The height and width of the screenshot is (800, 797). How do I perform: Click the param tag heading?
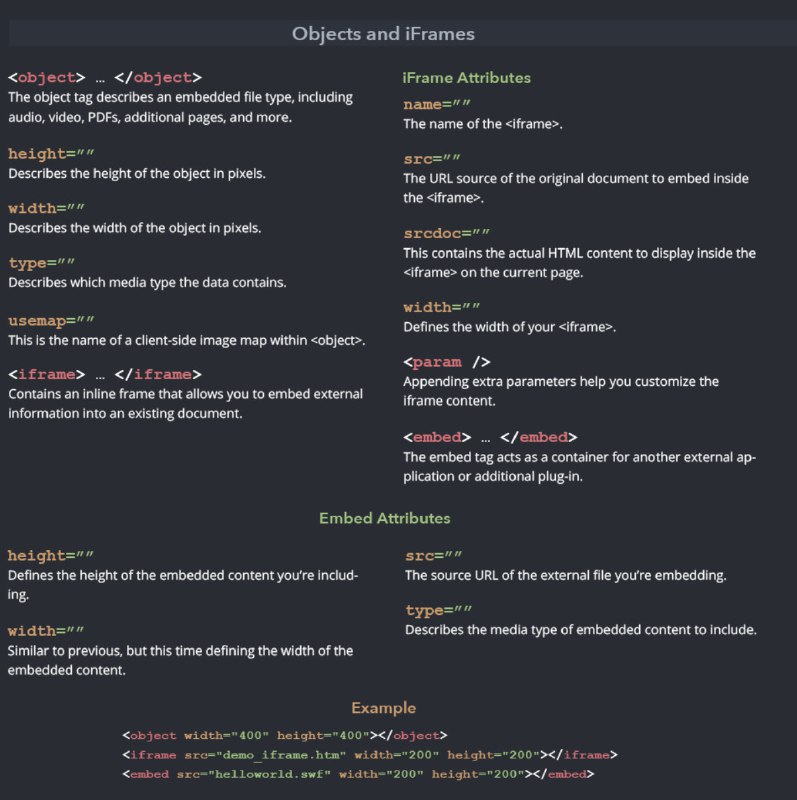pos(446,362)
